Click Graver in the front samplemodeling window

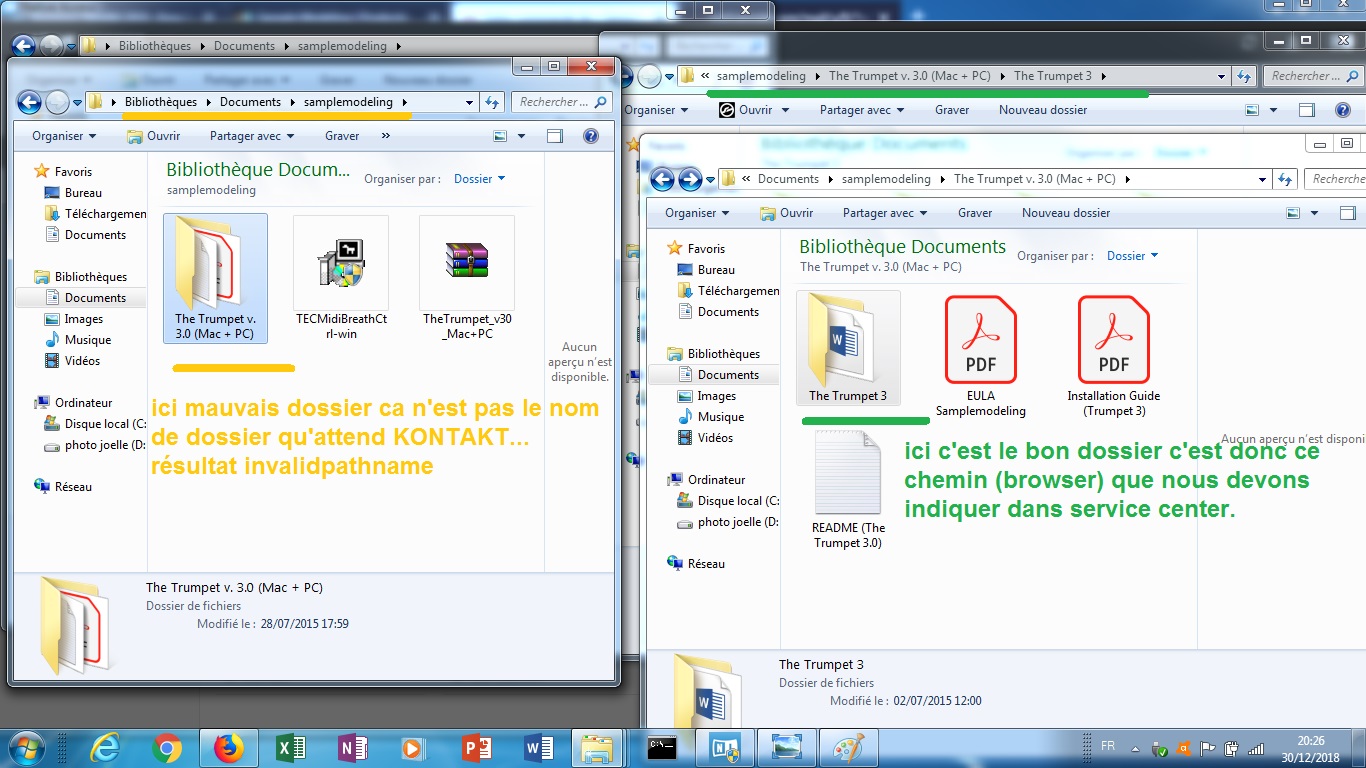pyautogui.click(x=342, y=136)
